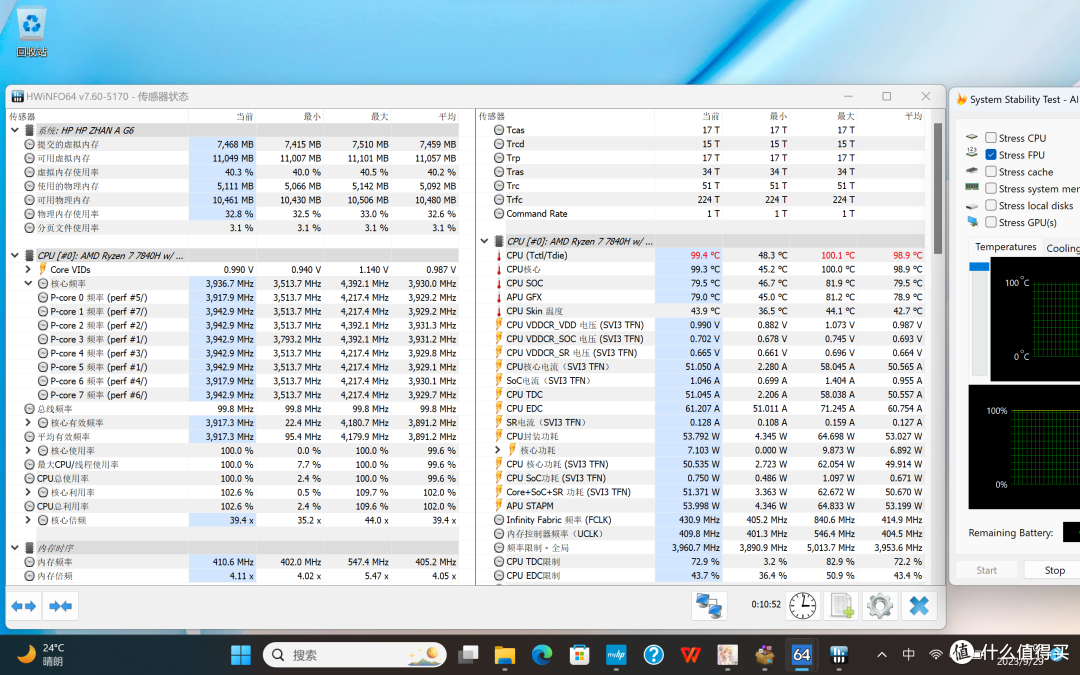Collapse the left-pane CPU [#0] AMD Ryzen group
The image size is (1080, 675).
pyautogui.click(x=14, y=256)
